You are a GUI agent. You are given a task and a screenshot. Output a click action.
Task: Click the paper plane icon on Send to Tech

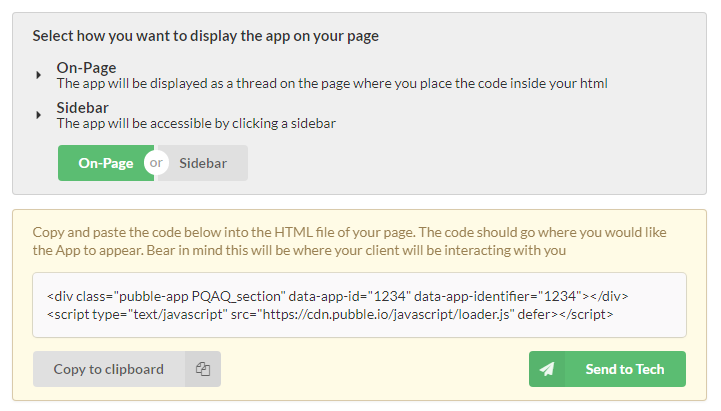[547, 369]
